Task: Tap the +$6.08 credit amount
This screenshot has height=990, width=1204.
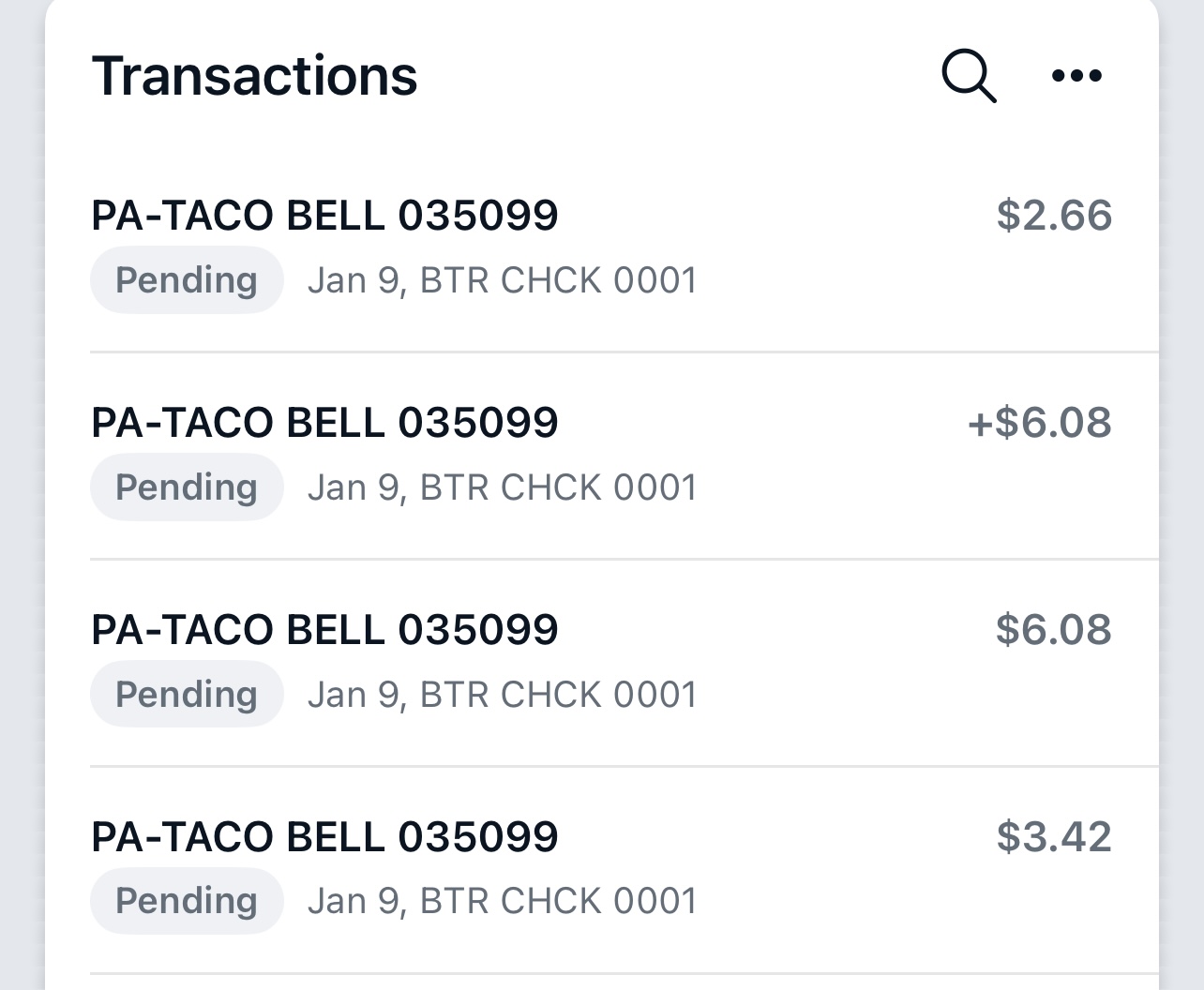Action: point(1040,423)
